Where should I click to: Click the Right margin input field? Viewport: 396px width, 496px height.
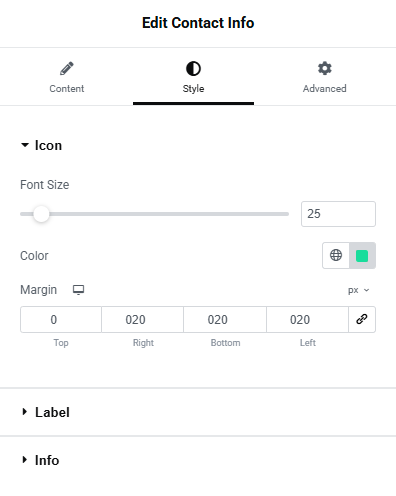tap(143, 319)
